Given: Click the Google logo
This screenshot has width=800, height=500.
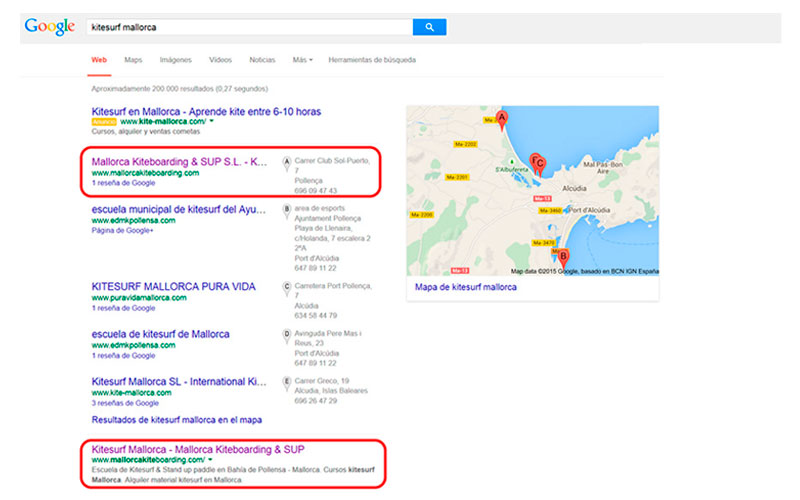Looking at the screenshot, I should (x=49, y=27).
